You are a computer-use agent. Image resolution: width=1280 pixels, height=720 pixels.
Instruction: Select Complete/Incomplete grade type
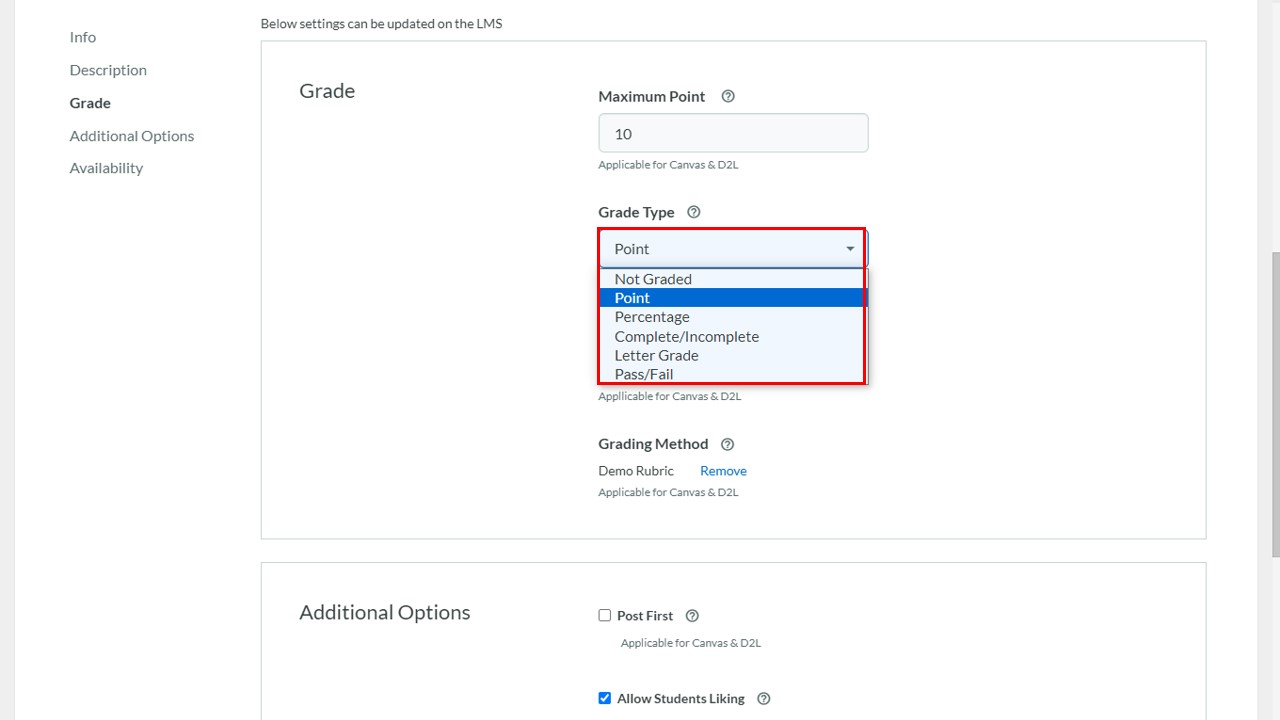733,336
